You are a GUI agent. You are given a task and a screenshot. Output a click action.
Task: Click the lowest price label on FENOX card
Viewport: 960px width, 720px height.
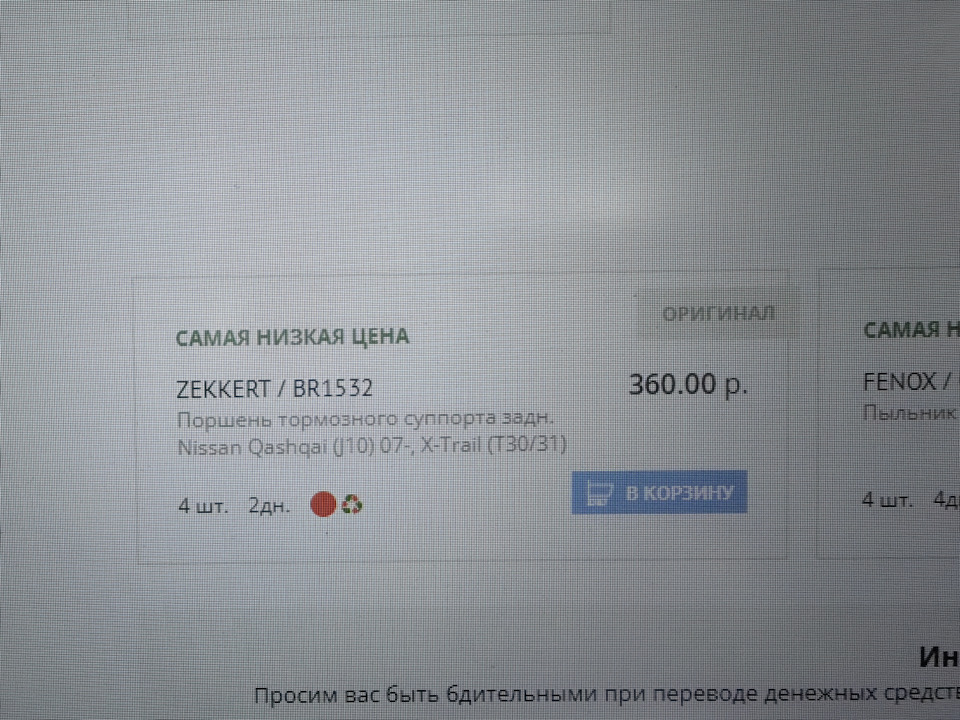click(912, 330)
